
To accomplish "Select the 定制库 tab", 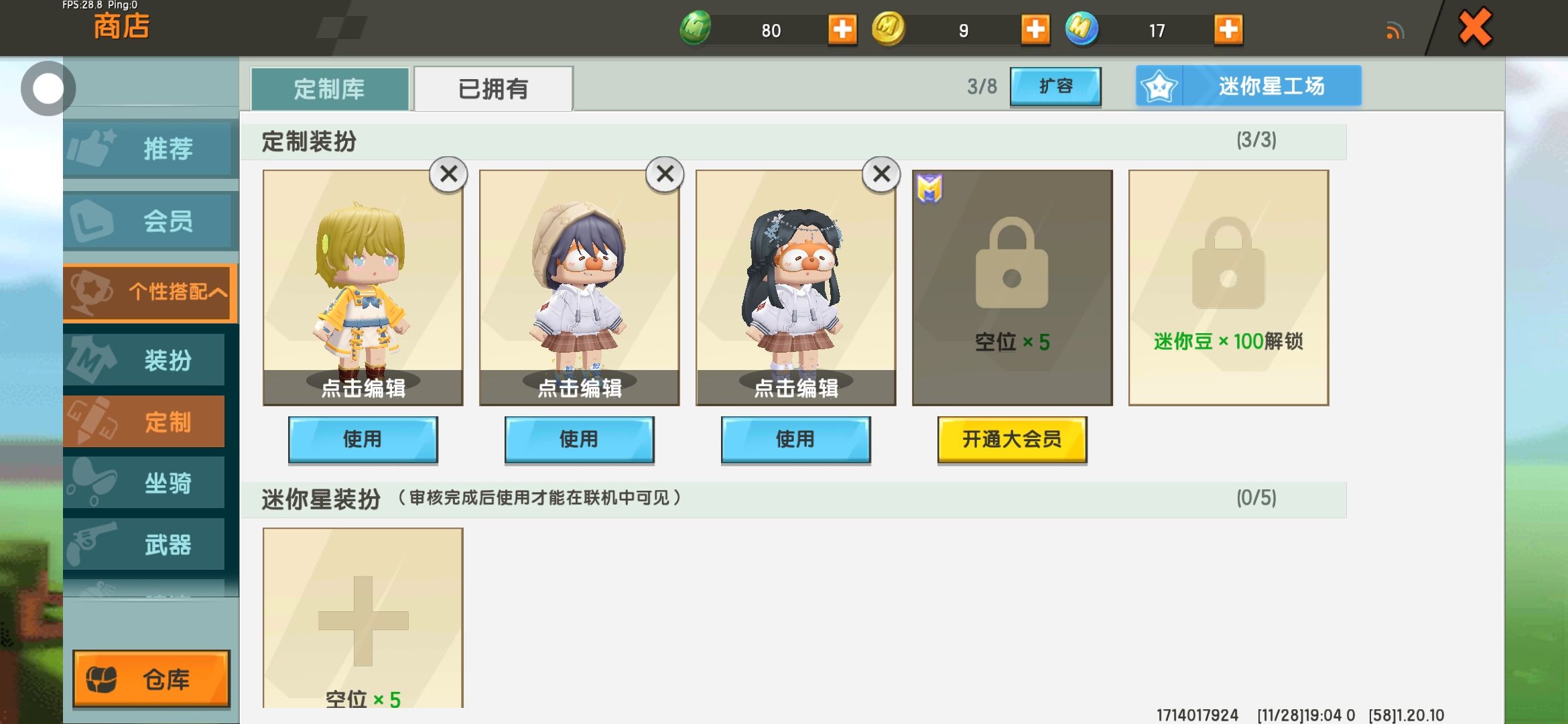I will 330,88.
